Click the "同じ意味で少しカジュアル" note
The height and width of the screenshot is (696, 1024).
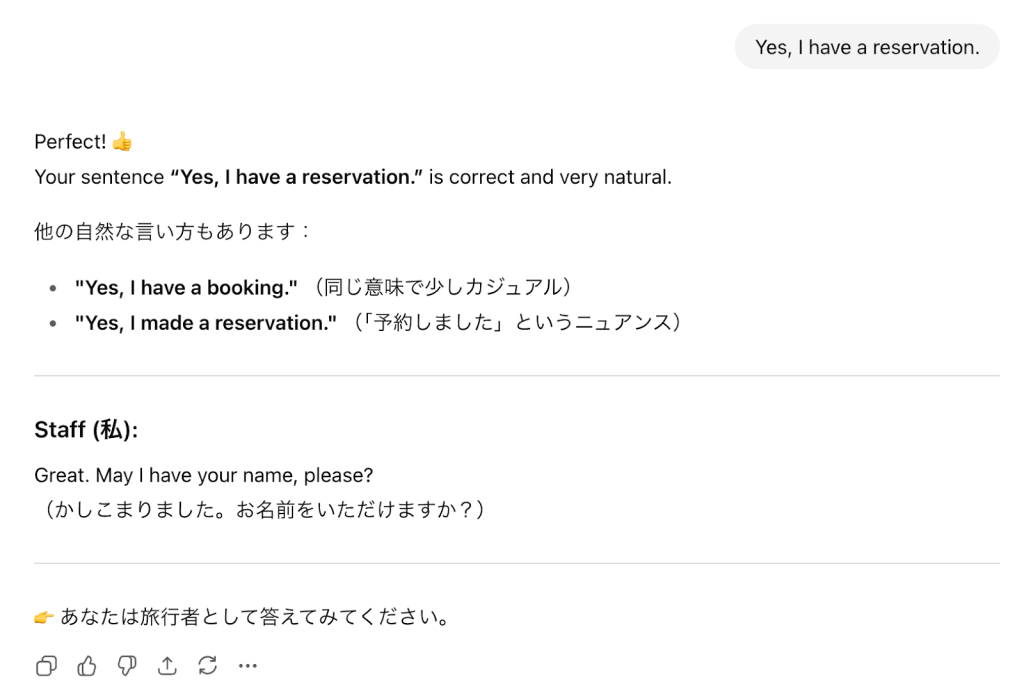444,288
